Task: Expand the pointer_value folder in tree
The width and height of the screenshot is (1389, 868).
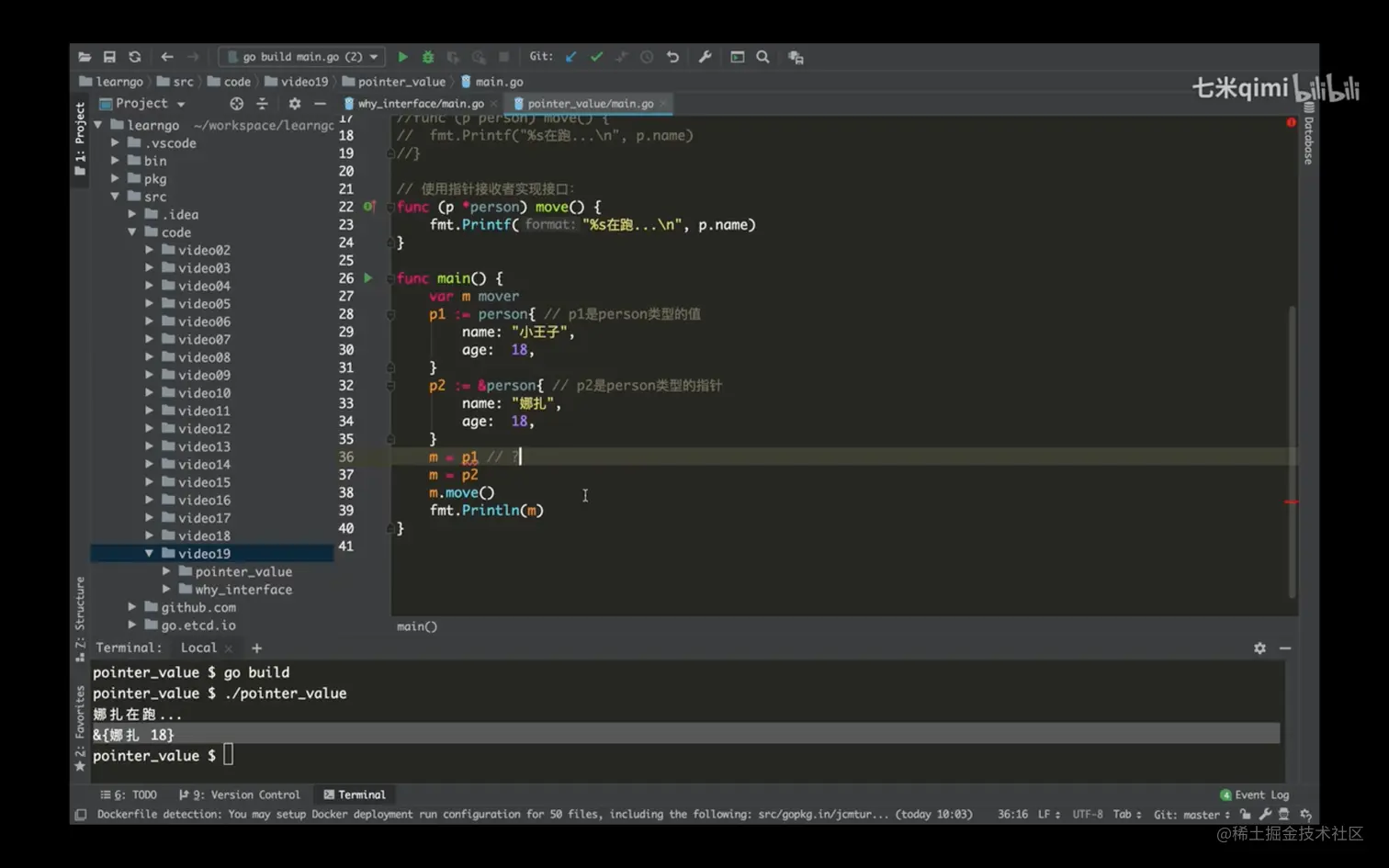Action: 166,571
